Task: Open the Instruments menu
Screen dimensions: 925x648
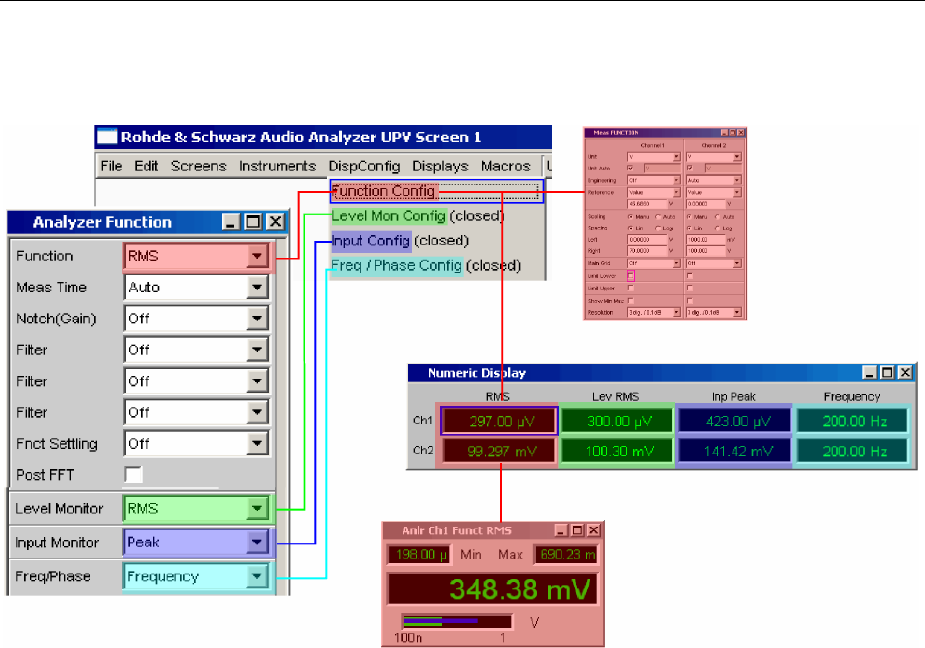Action: [x=277, y=166]
